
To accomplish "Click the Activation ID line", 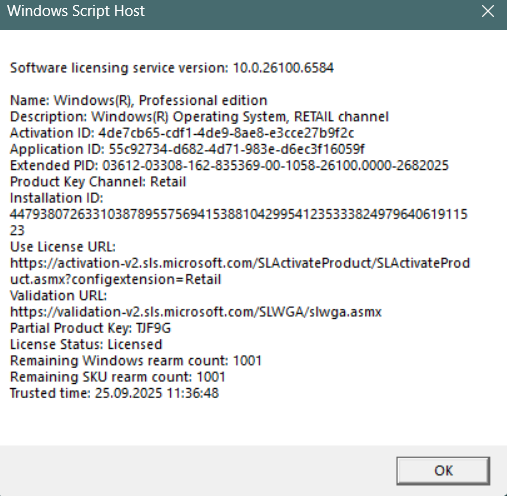I will click(182, 133).
